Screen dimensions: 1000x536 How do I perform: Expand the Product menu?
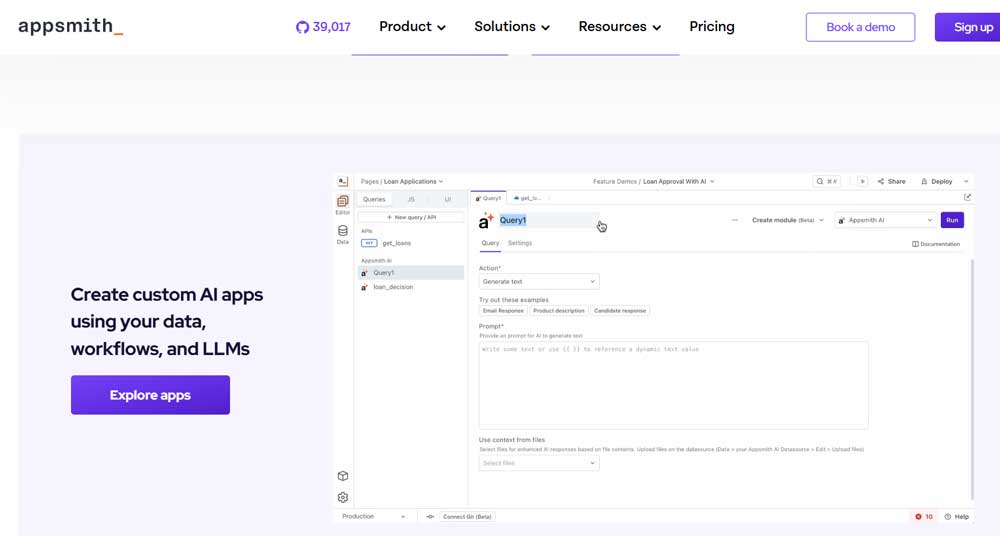[412, 27]
